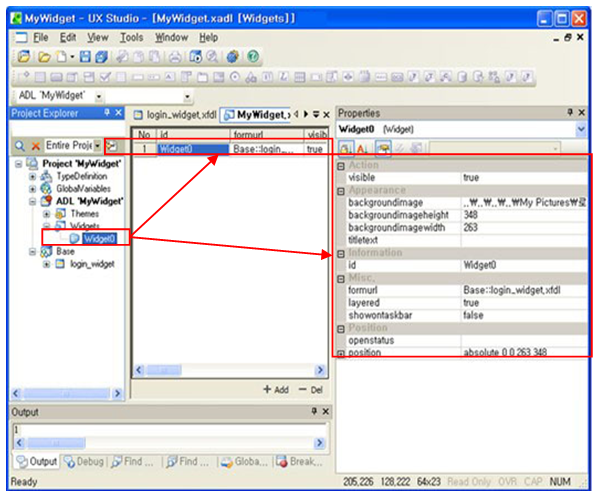The height and width of the screenshot is (496, 597).
Task: Click the blue globe Options icon
Action: (x=232, y=57)
